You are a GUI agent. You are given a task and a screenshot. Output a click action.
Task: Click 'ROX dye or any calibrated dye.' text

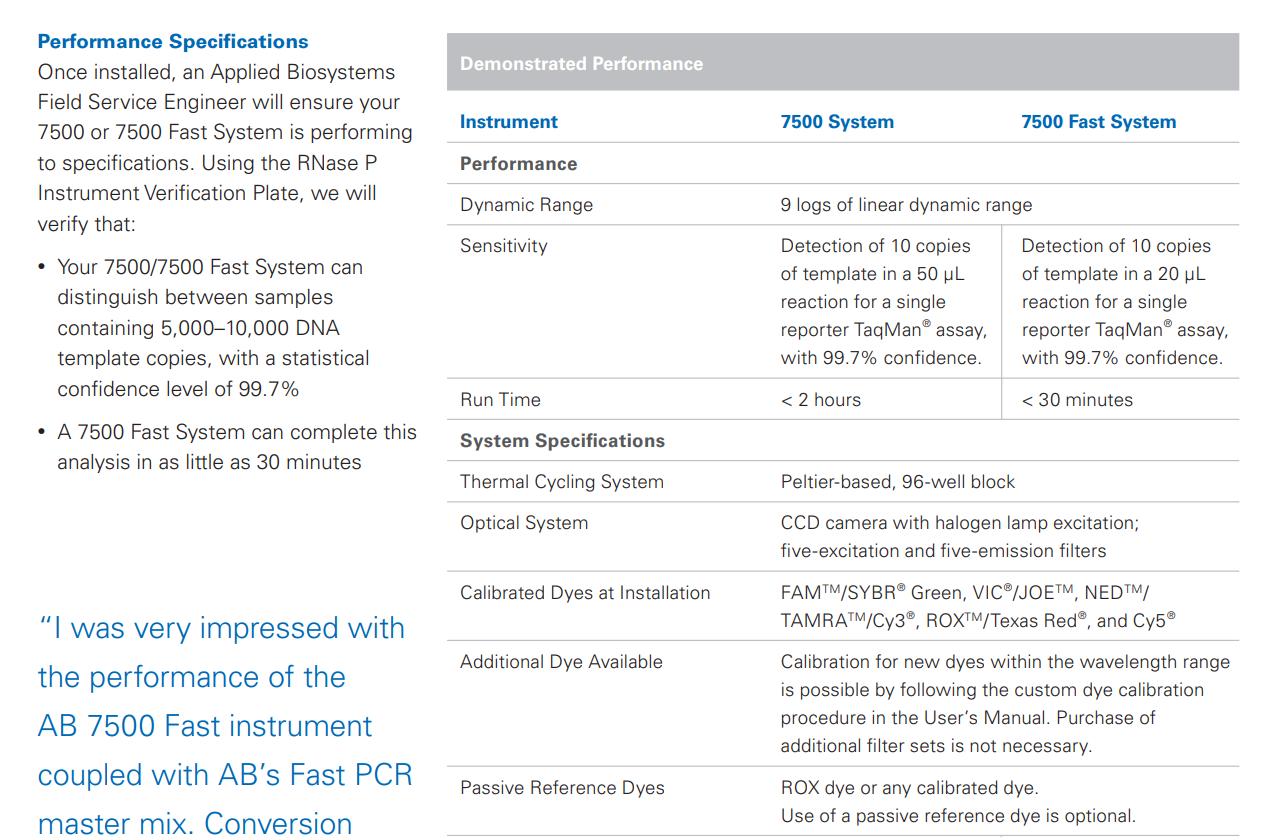[909, 788]
